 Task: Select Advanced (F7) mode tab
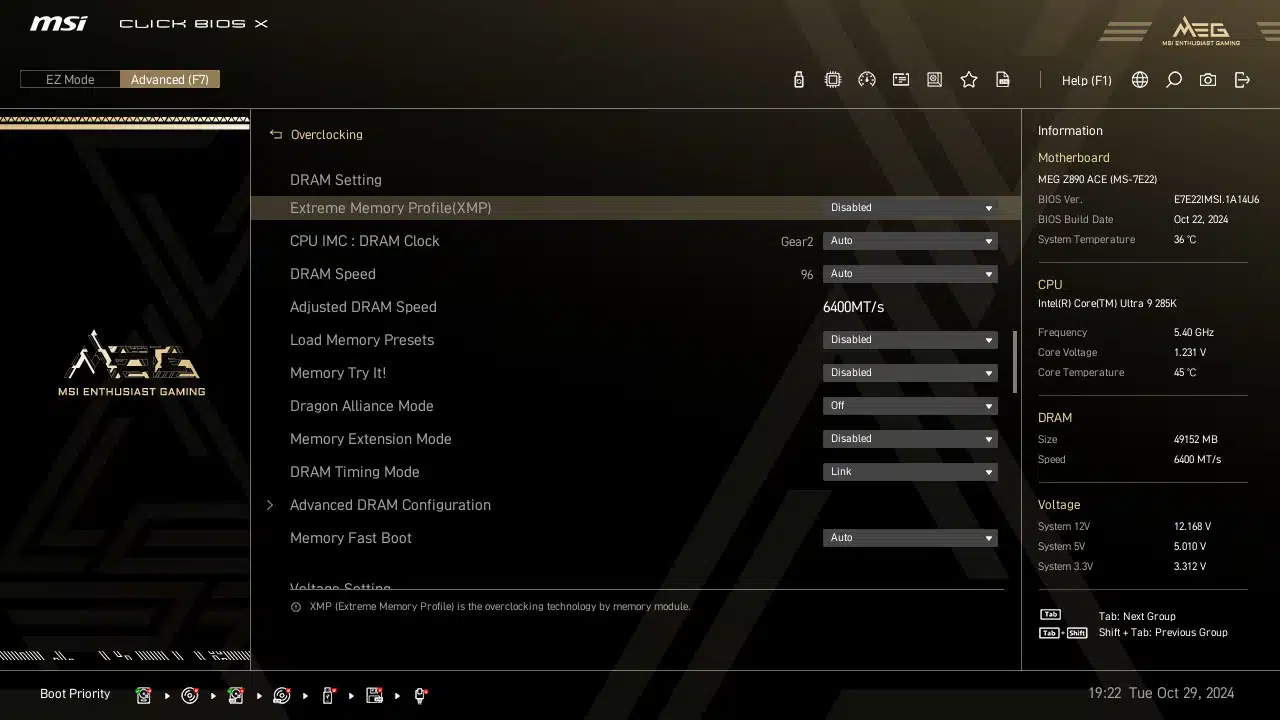click(170, 80)
